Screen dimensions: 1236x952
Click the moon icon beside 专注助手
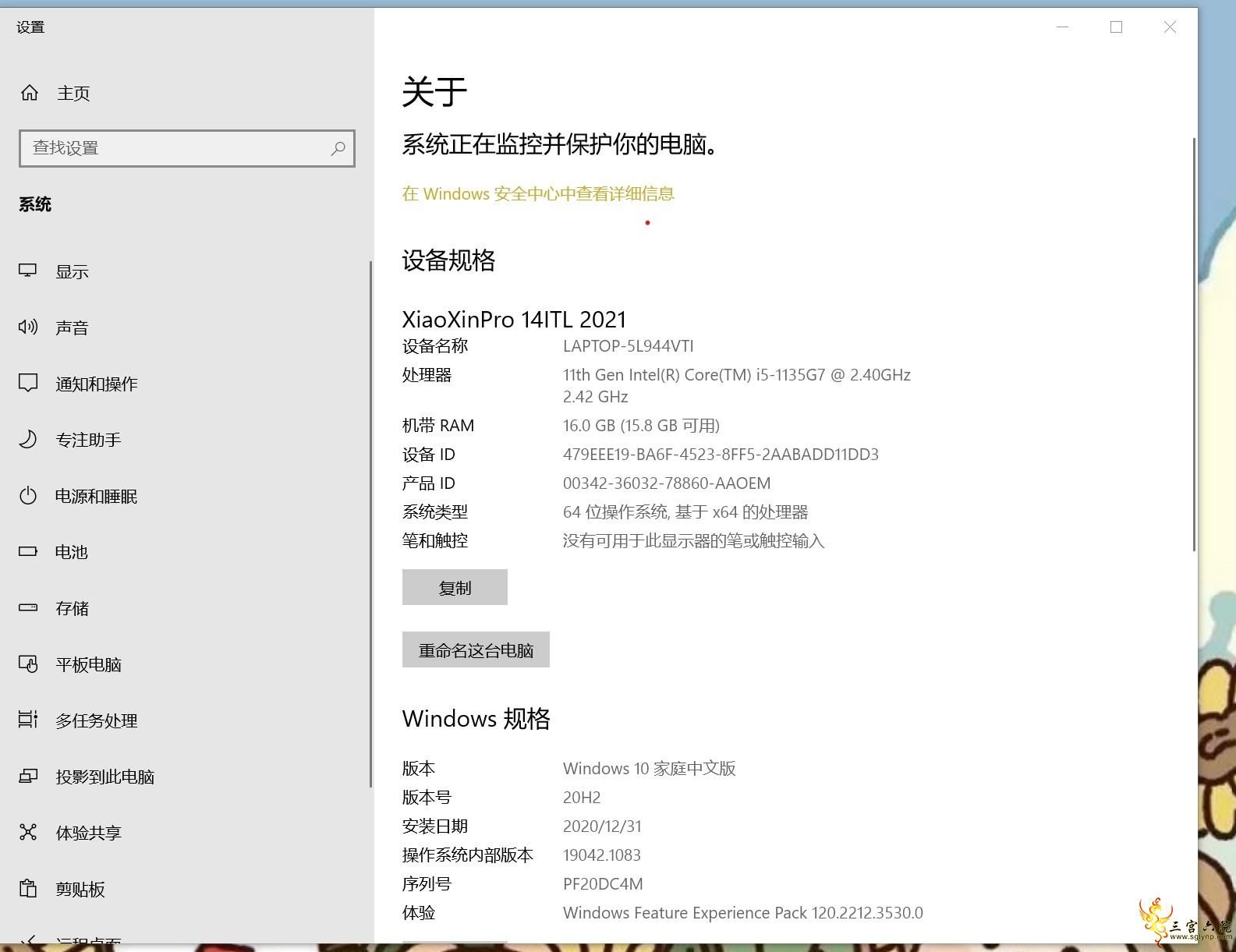tap(28, 439)
